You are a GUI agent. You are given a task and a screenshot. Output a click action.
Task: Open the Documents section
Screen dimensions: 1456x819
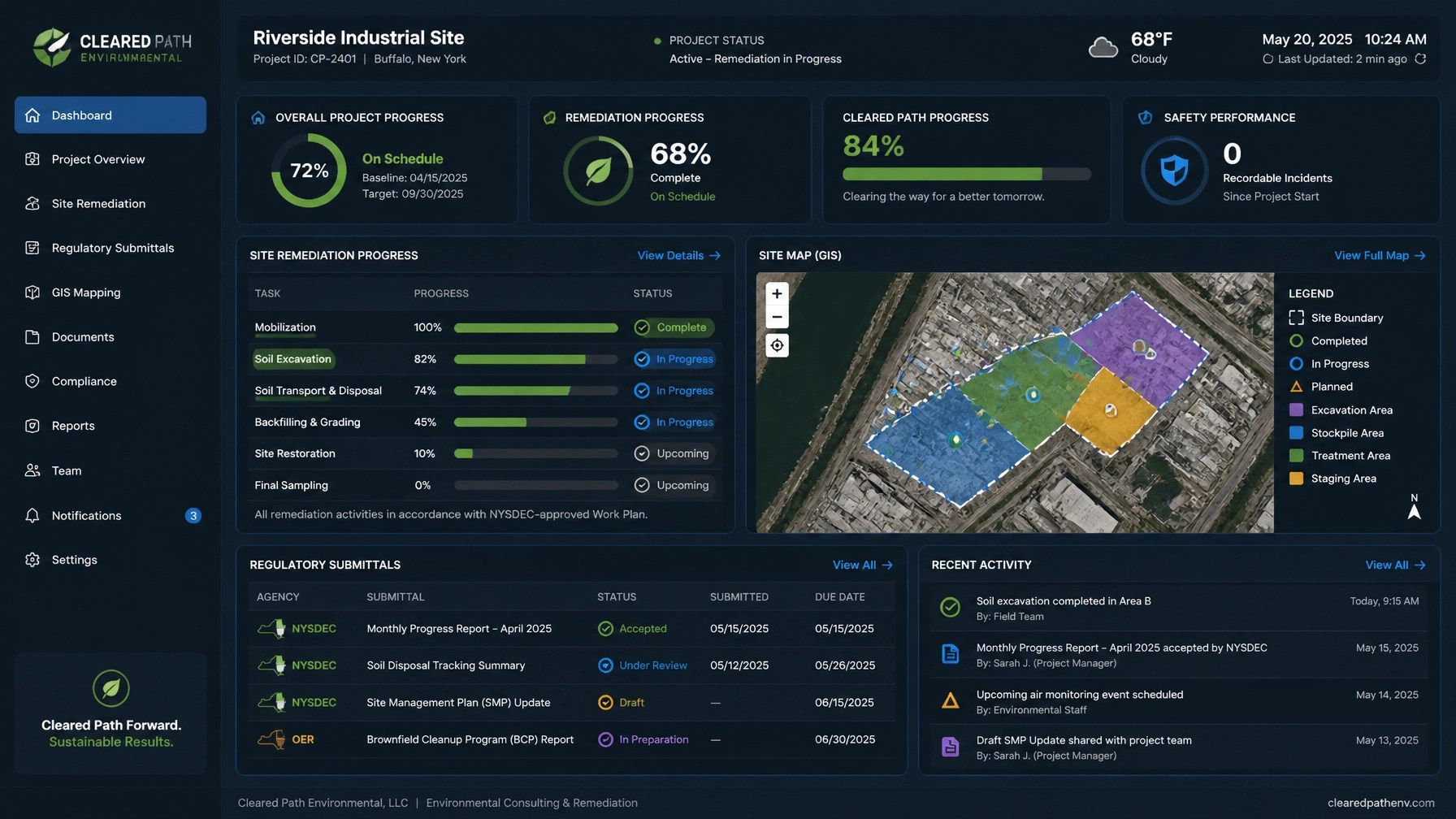pos(110,337)
